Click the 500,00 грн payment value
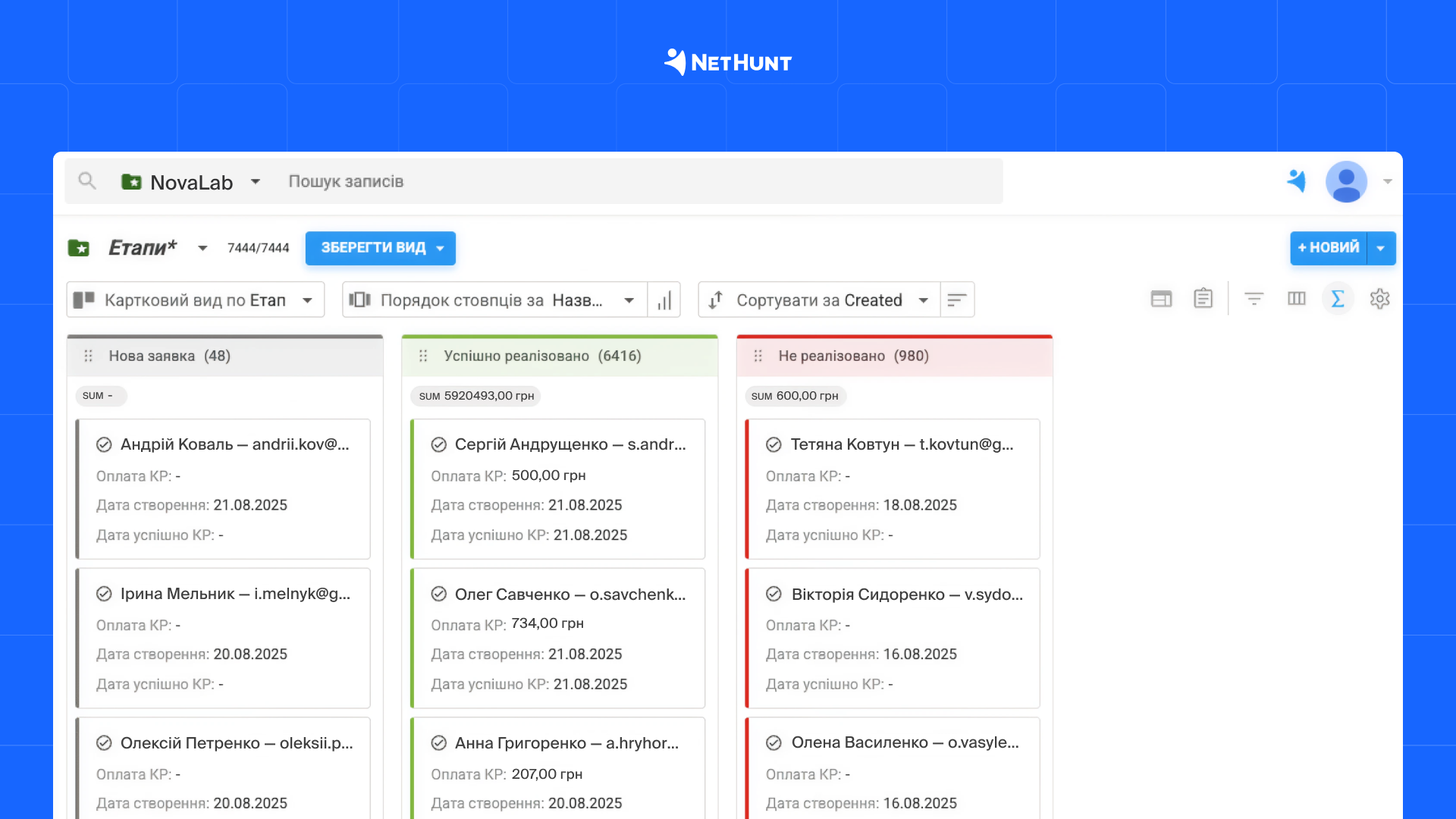The image size is (1456, 819). (x=548, y=475)
